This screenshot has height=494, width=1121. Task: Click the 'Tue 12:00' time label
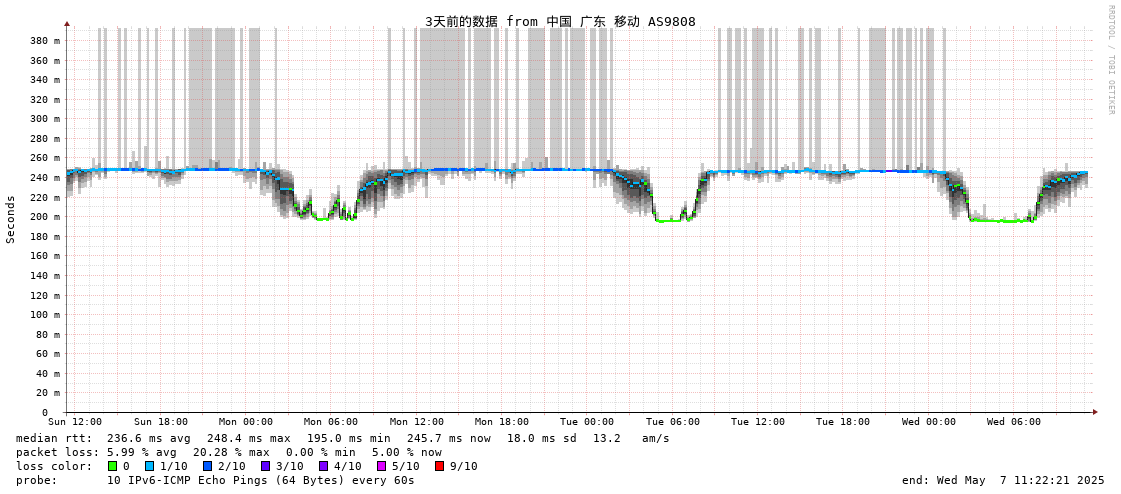click(758, 422)
